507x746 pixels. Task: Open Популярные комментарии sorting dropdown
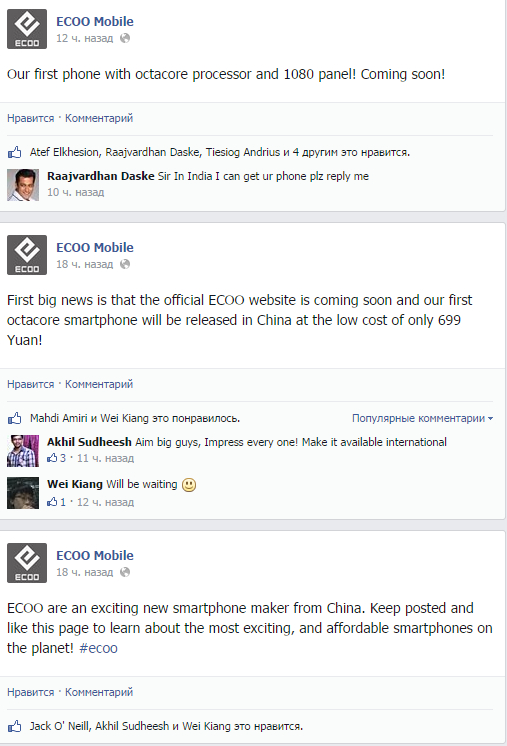point(422,418)
